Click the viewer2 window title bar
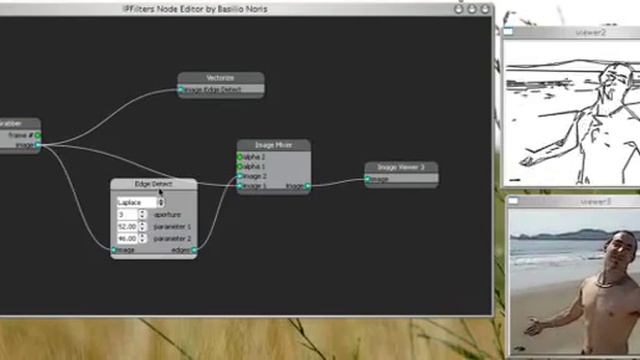 (x=571, y=32)
